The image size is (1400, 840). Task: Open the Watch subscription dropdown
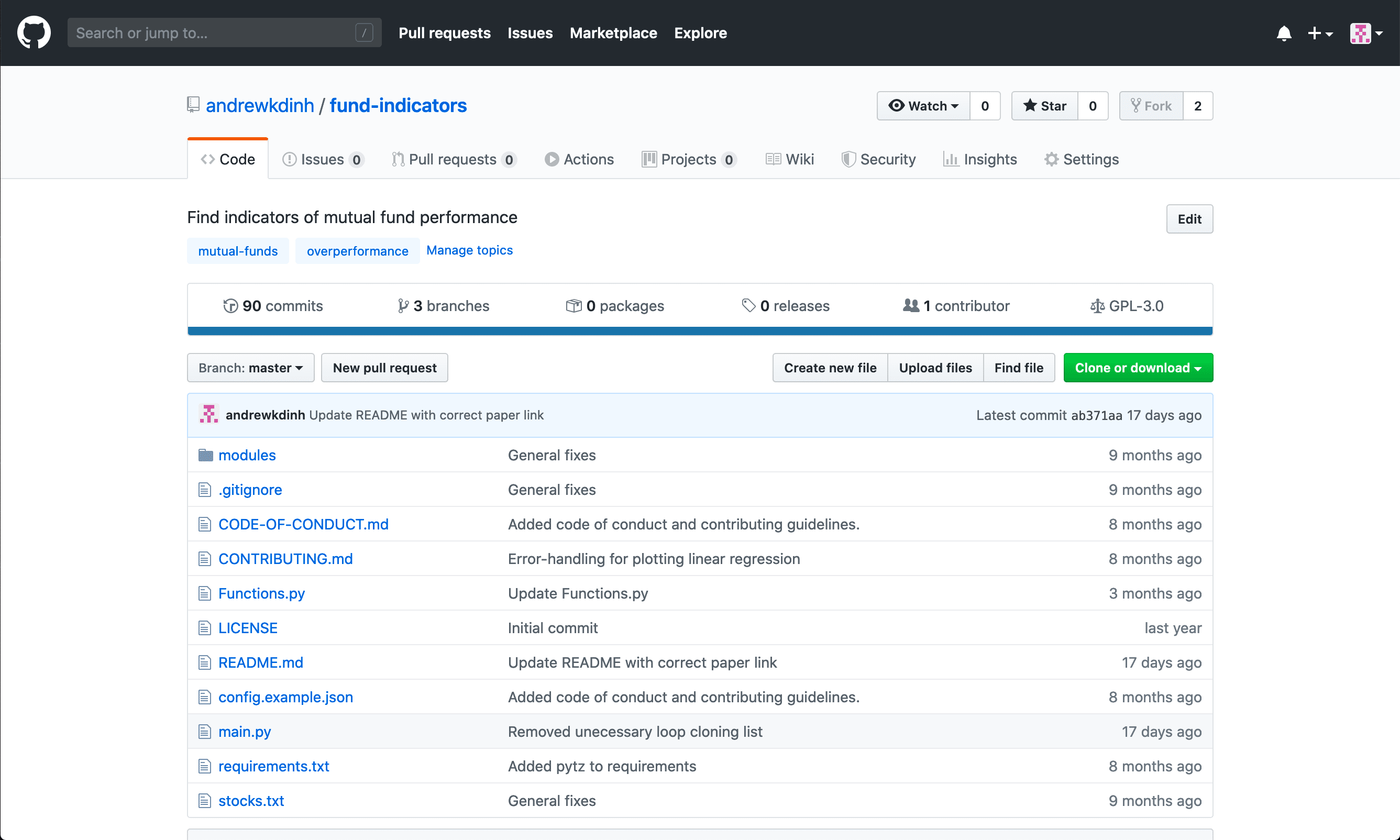[x=923, y=106]
